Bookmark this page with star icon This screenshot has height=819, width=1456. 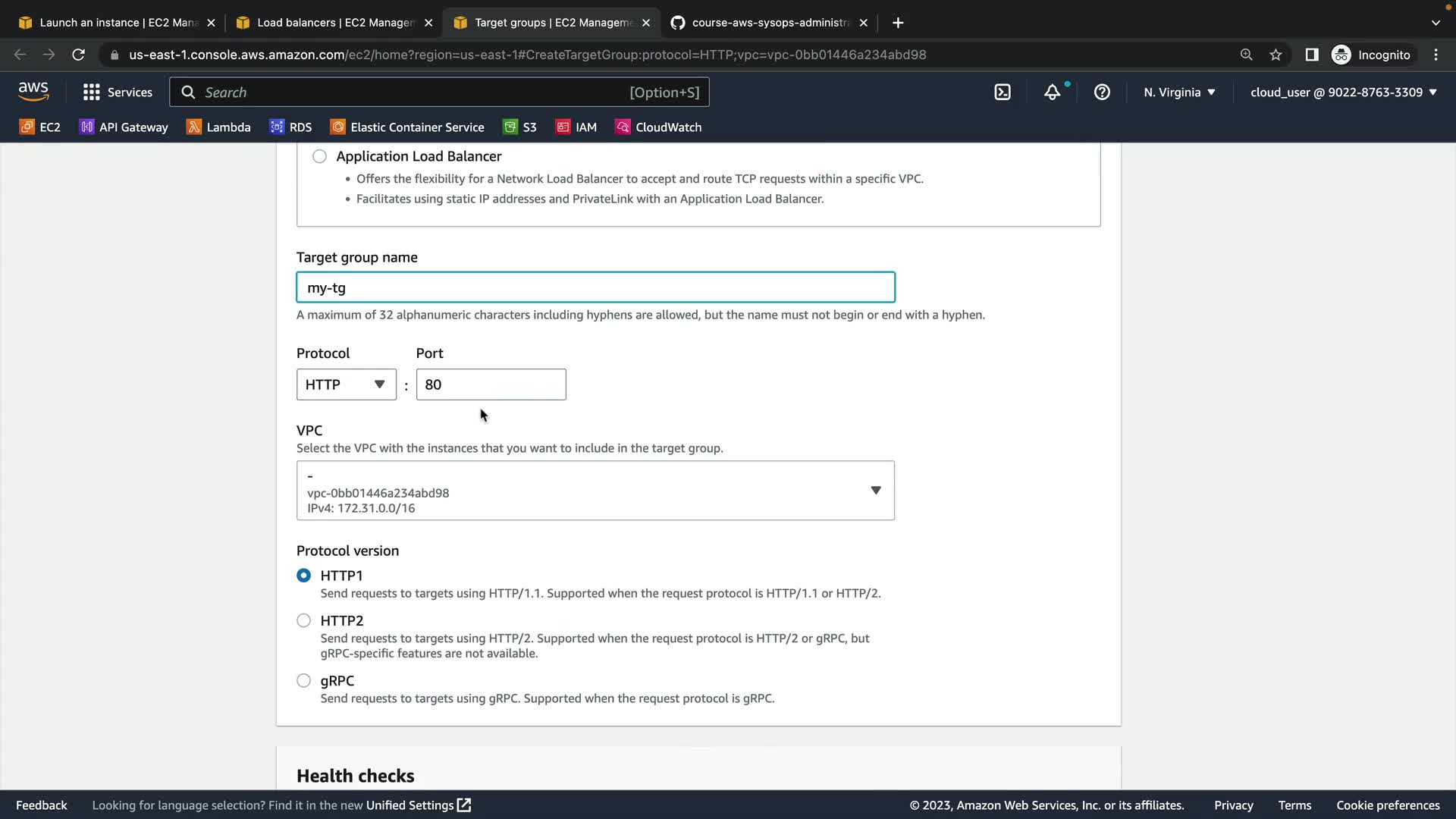coord(1276,55)
